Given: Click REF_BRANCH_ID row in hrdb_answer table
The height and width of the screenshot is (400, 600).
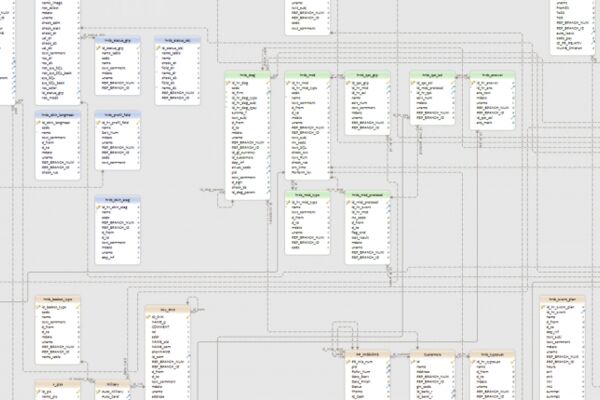Looking at the screenshot, I should point(492,113).
